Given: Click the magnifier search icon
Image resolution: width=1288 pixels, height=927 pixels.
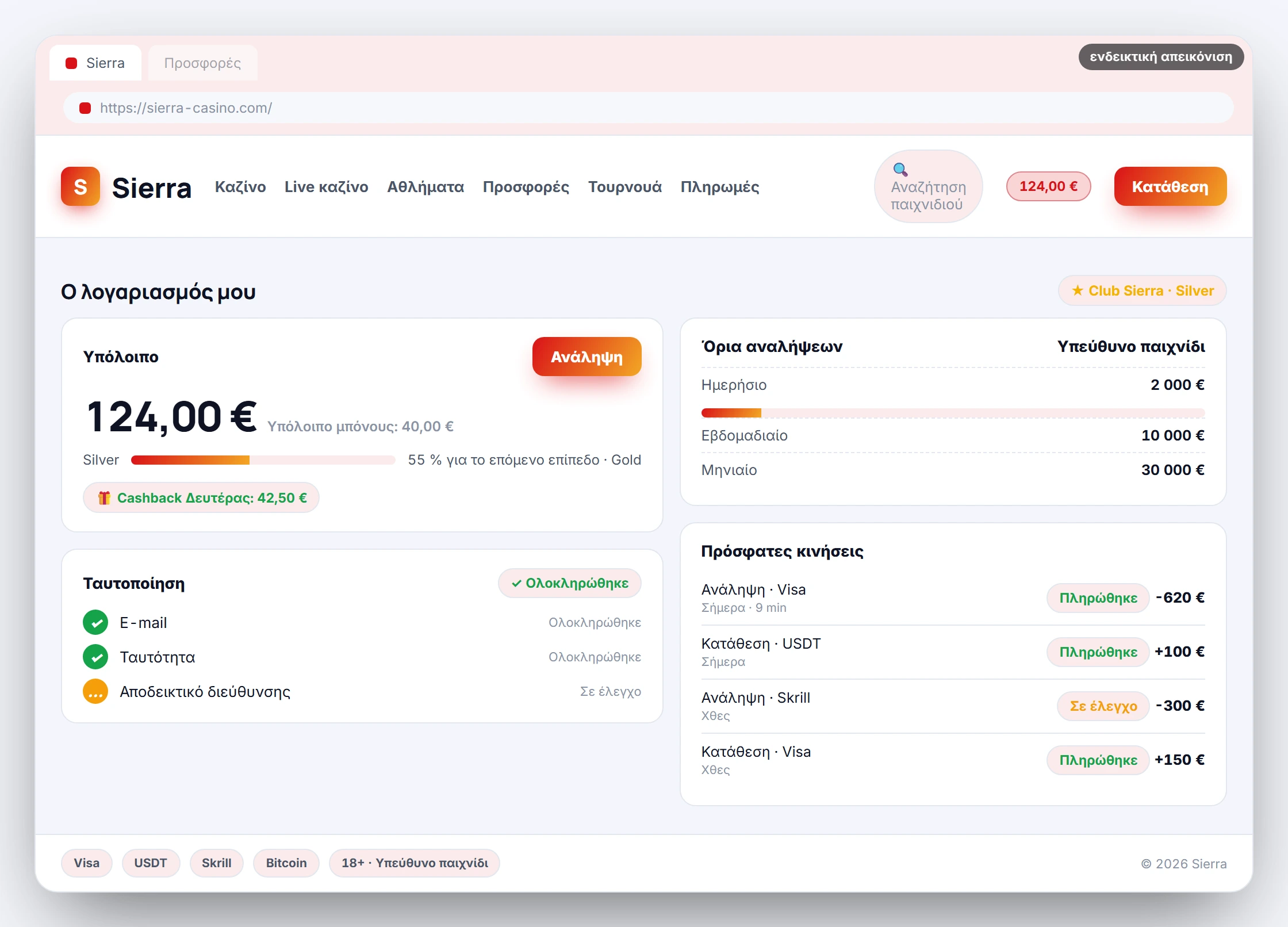Looking at the screenshot, I should point(900,170).
